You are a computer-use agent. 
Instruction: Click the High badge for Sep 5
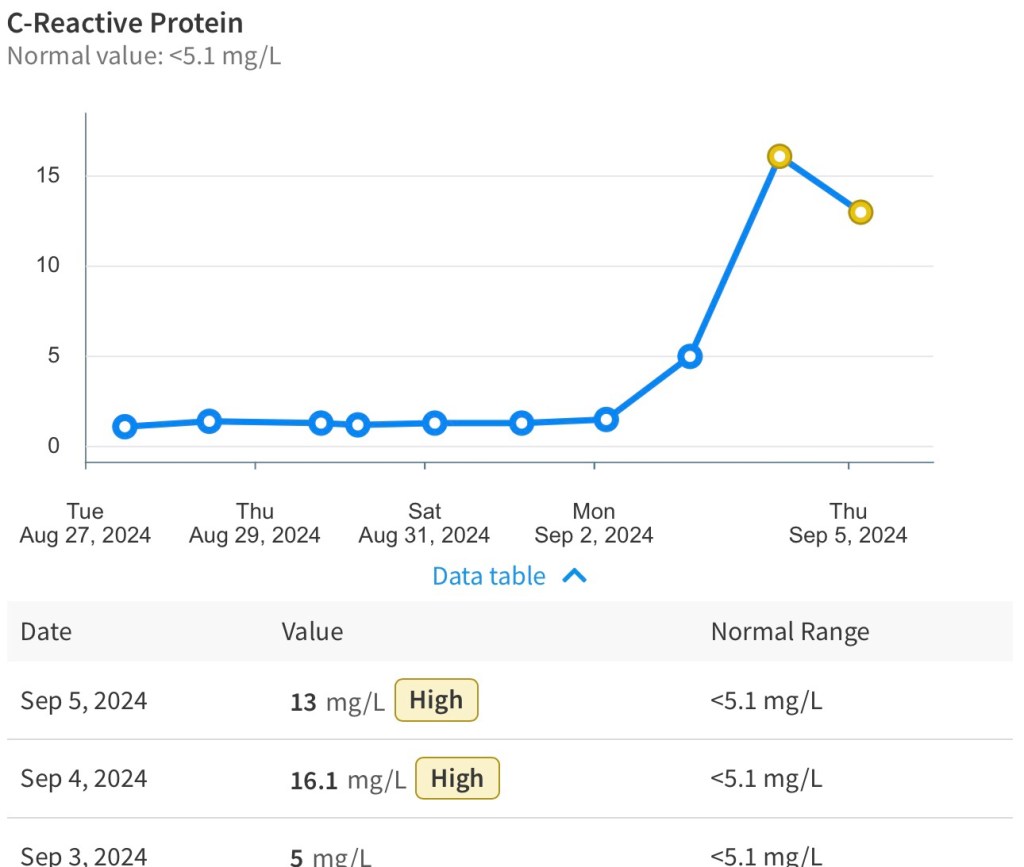(x=436, y=700)
